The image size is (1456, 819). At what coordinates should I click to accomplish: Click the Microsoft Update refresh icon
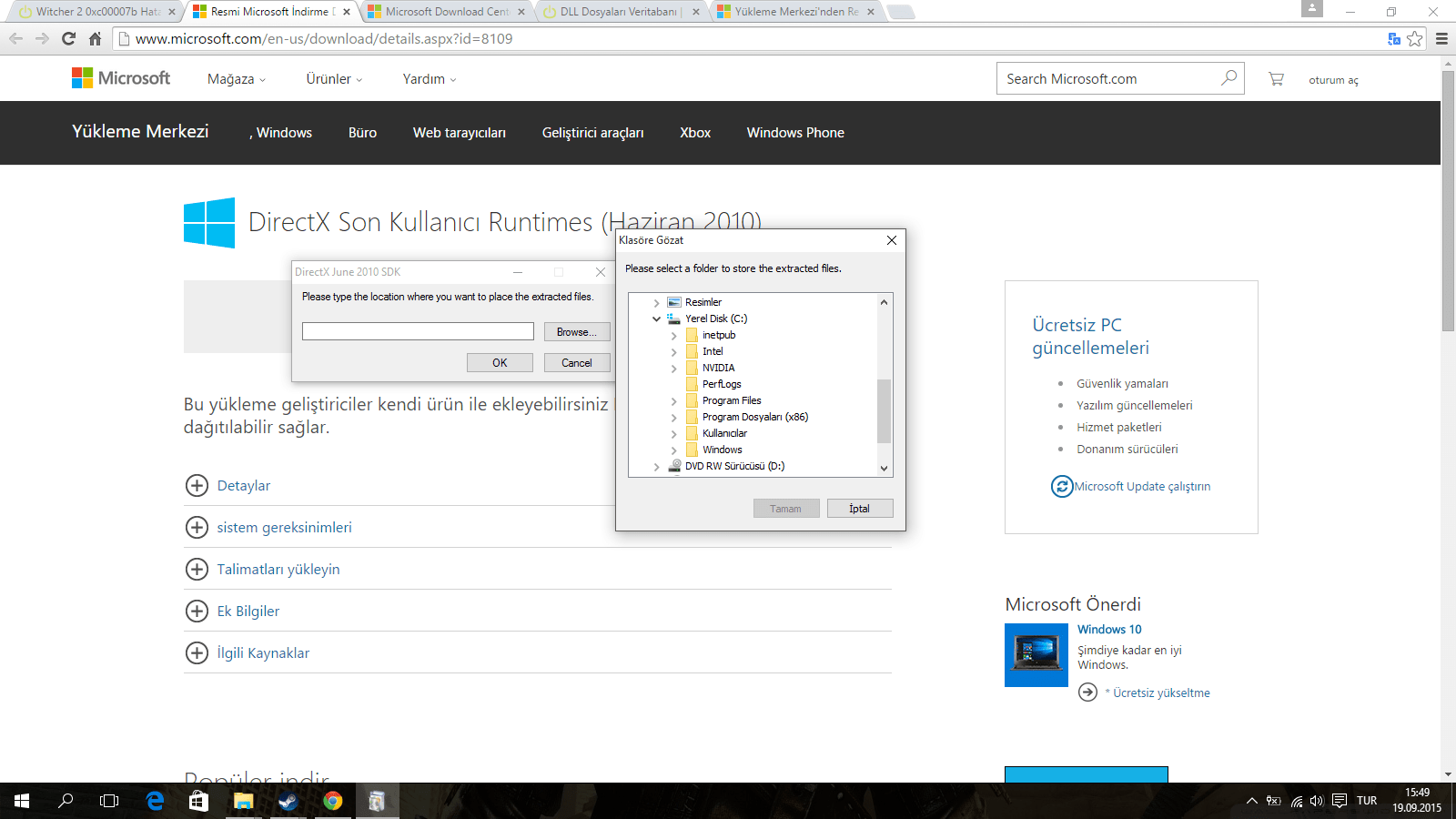[x=1061, y=486]
